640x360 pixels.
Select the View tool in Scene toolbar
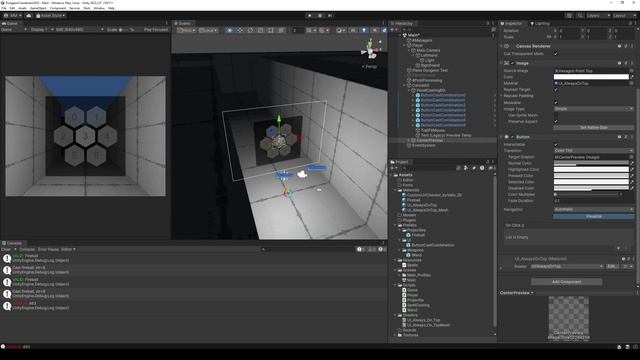point(230,30)
